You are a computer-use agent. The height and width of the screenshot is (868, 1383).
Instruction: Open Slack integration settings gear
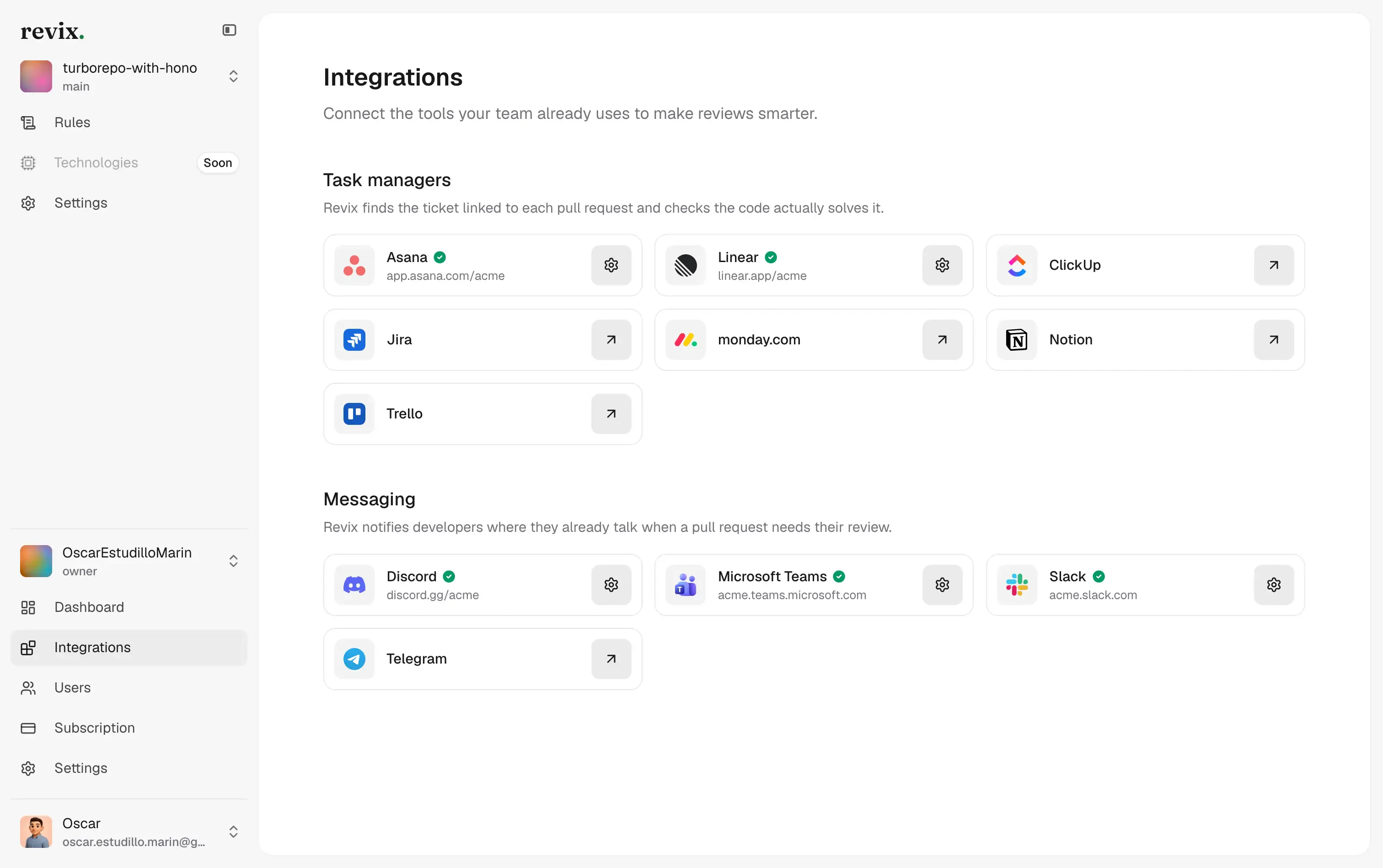1273,585
